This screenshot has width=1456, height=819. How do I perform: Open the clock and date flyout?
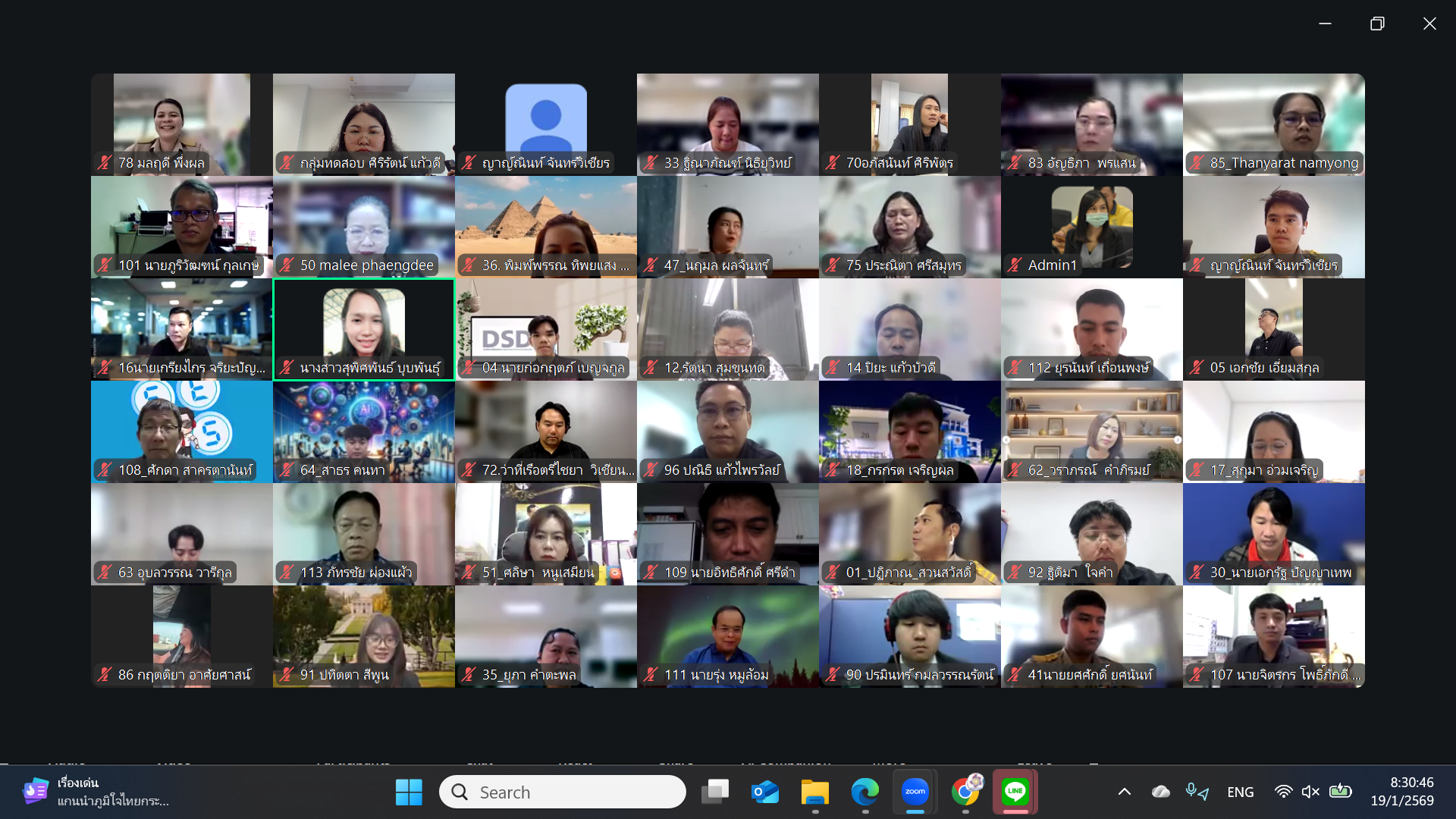point(1401,792)
